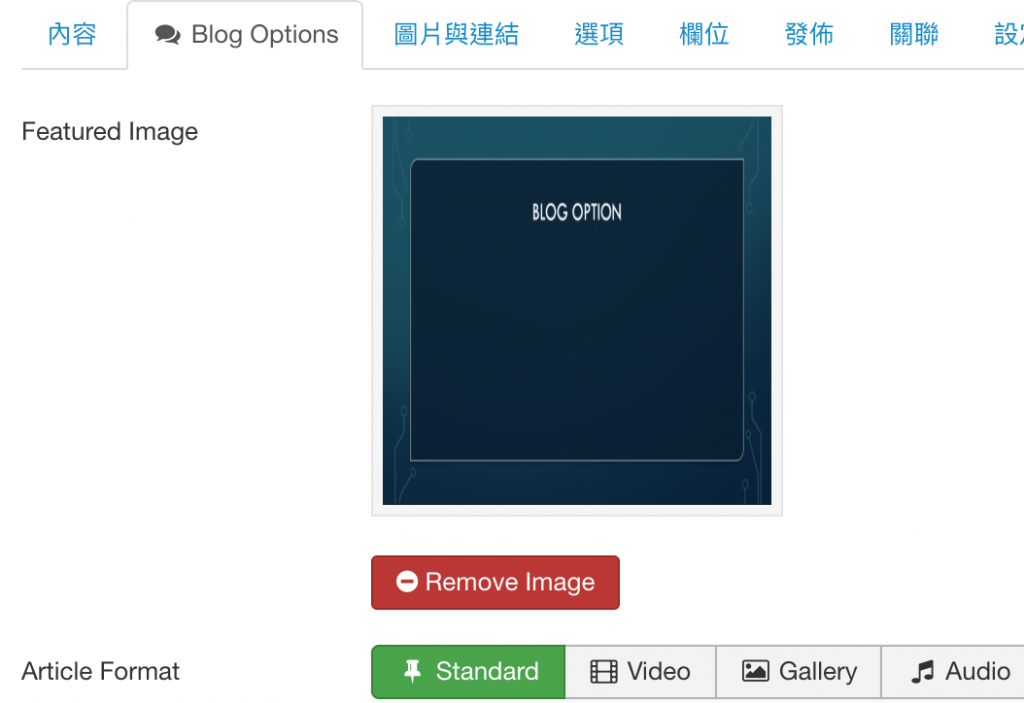
Task: Click the picture icon on Gallery
Action: tap(755, 671)
